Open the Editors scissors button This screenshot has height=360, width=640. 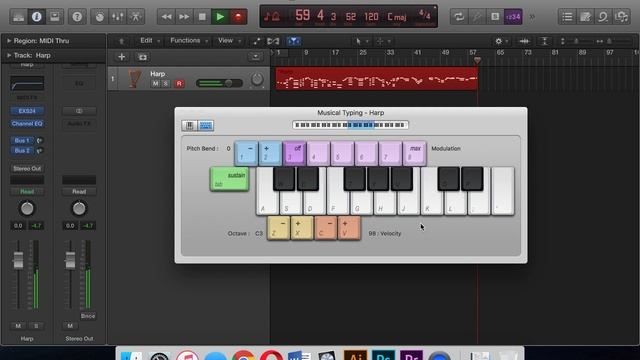point(136,17)
